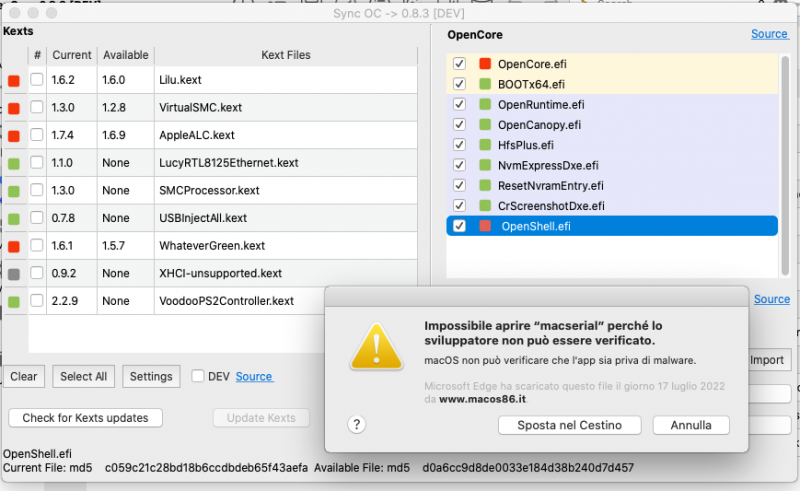Click the green status indicator next to BOOTx64.efi
This screenshot has height=491, width=800.
(x=486, y=84)
